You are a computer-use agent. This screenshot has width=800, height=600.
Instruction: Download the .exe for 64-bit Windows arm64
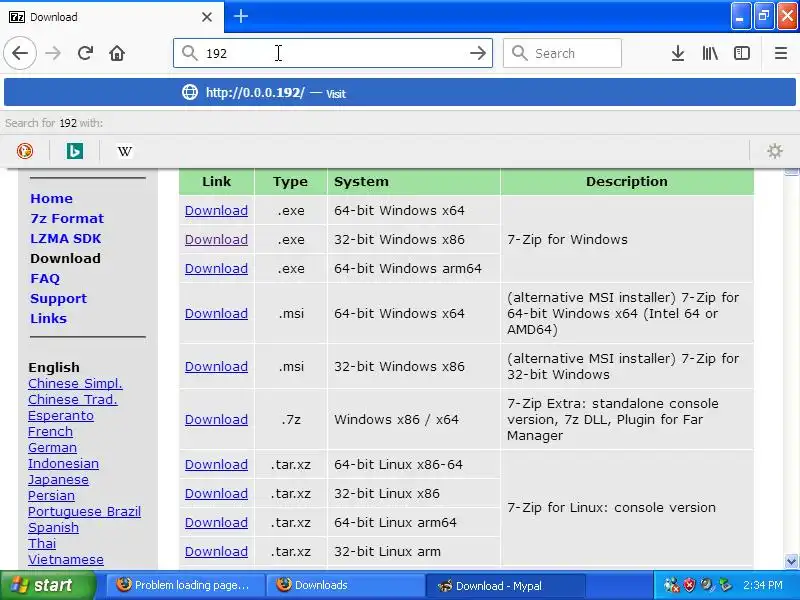pyautogui.click(x=216, y=268)
